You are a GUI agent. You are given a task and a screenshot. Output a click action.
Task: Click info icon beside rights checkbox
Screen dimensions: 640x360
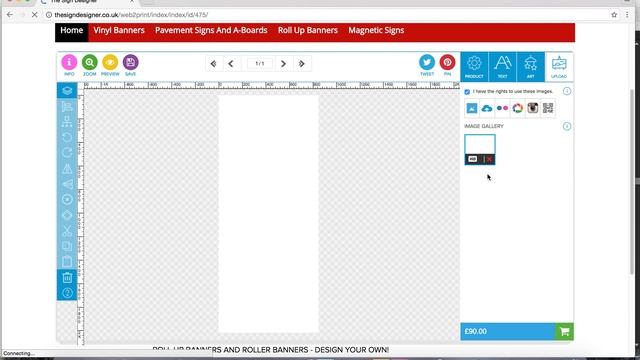click(x=567, y=91)
